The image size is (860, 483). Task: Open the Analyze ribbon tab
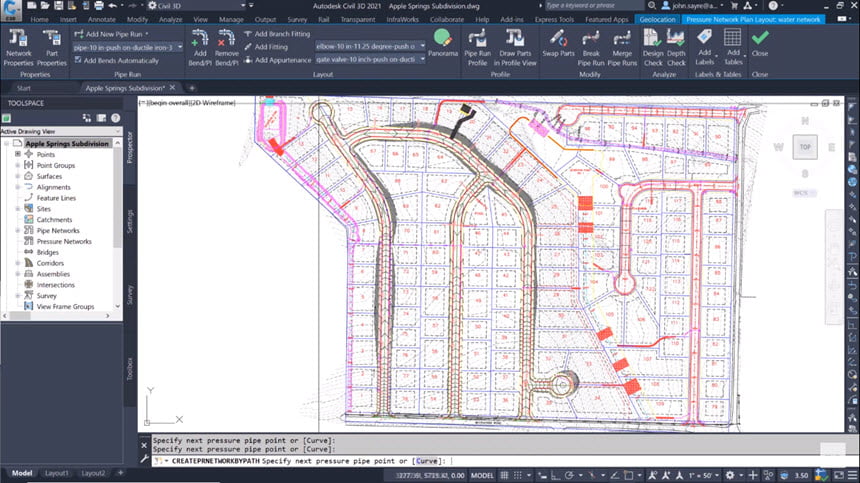[x=171, y=19]
